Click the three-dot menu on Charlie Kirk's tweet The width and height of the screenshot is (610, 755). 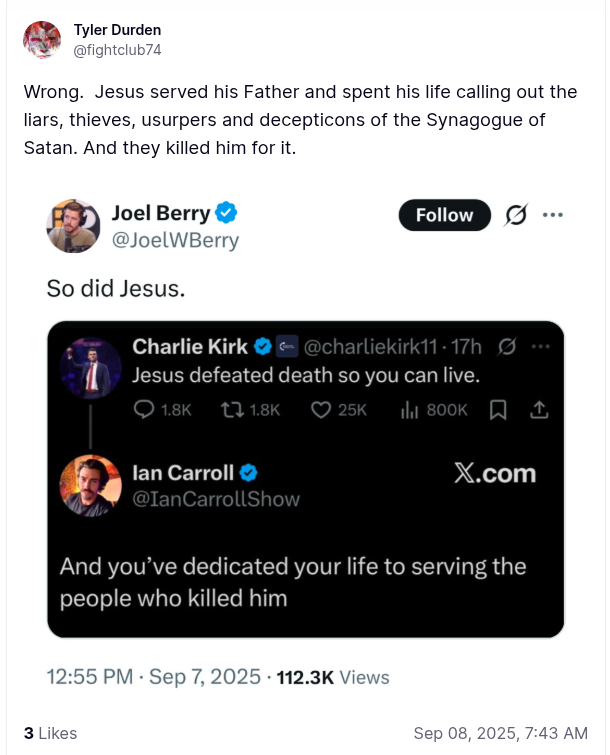[541, 347]
